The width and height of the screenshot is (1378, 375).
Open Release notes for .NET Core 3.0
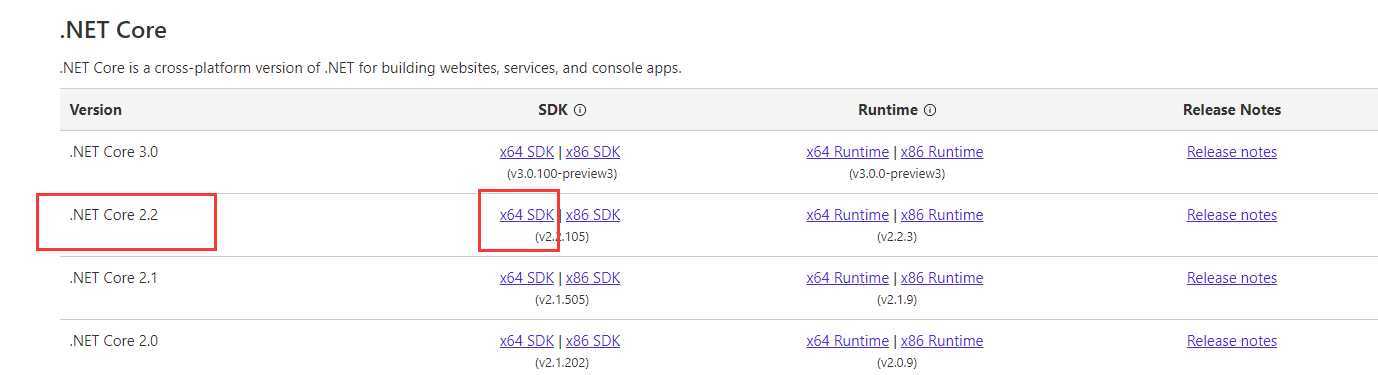(1232, 152)
